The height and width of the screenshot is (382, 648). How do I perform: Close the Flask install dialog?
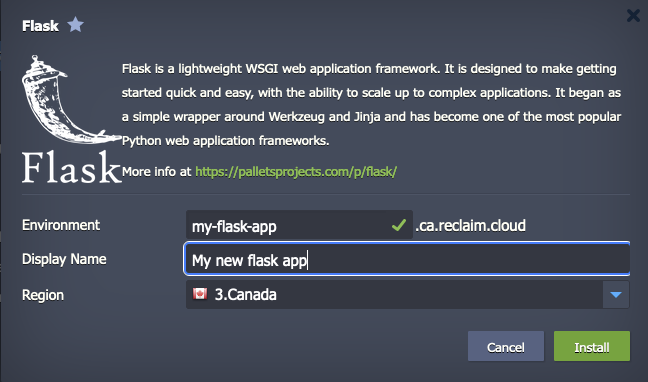pyautogui.click(x=633, y=16)
